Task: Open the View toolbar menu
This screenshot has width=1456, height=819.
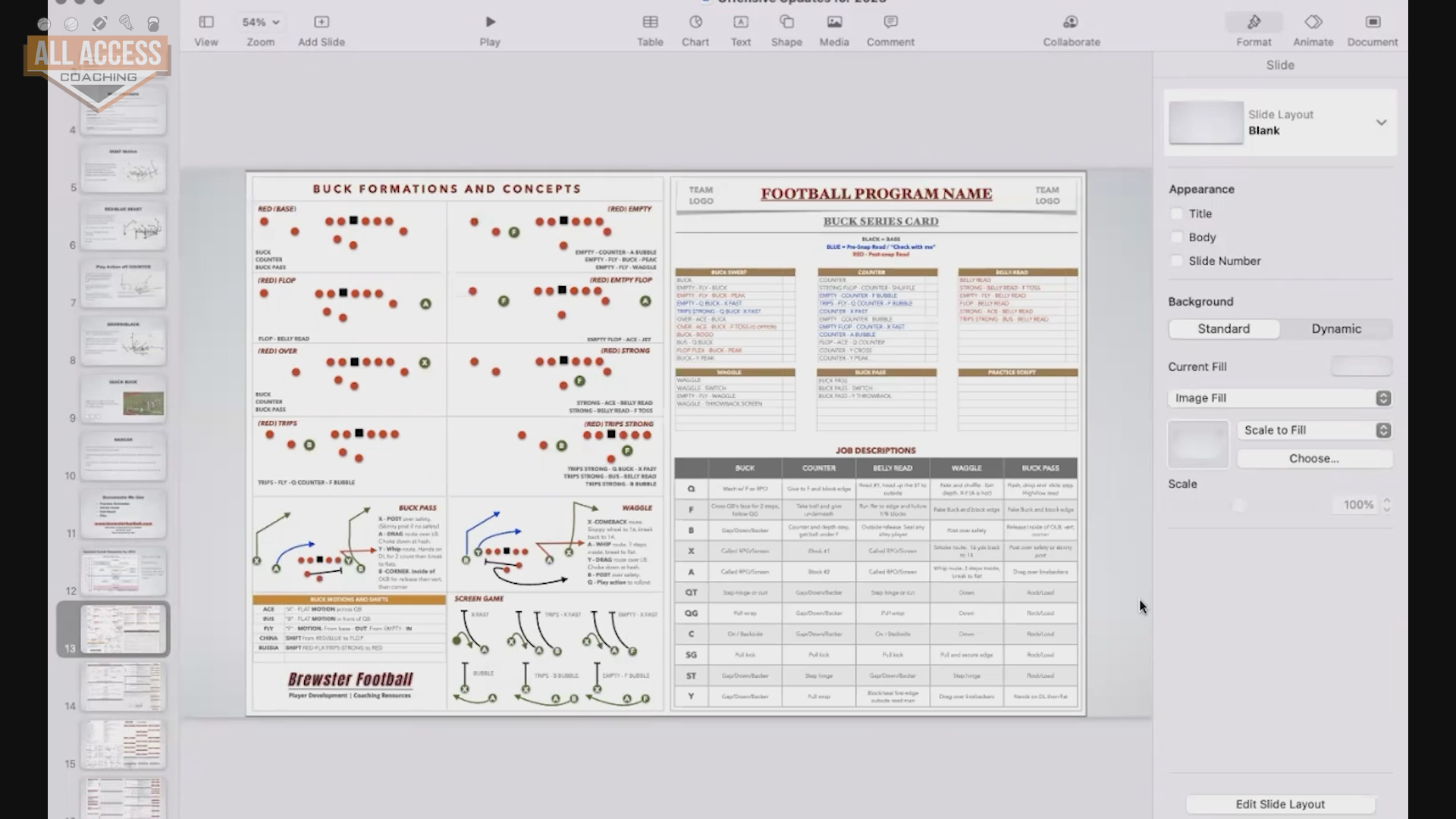Action: pyautogui.click(x=206, y=31)
